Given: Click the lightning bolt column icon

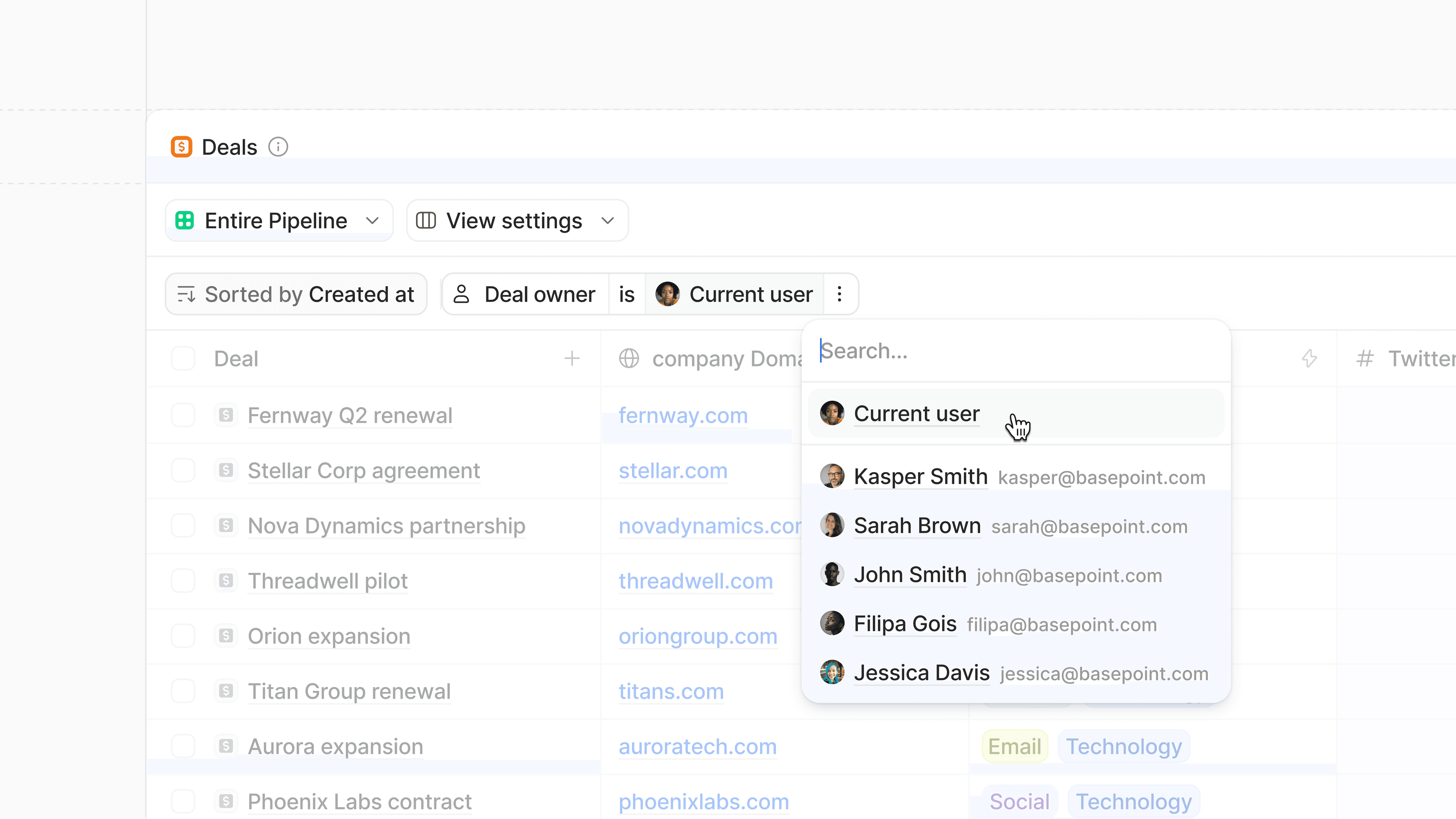Looking at the screenshot, I should click(x=1309, y=358).
